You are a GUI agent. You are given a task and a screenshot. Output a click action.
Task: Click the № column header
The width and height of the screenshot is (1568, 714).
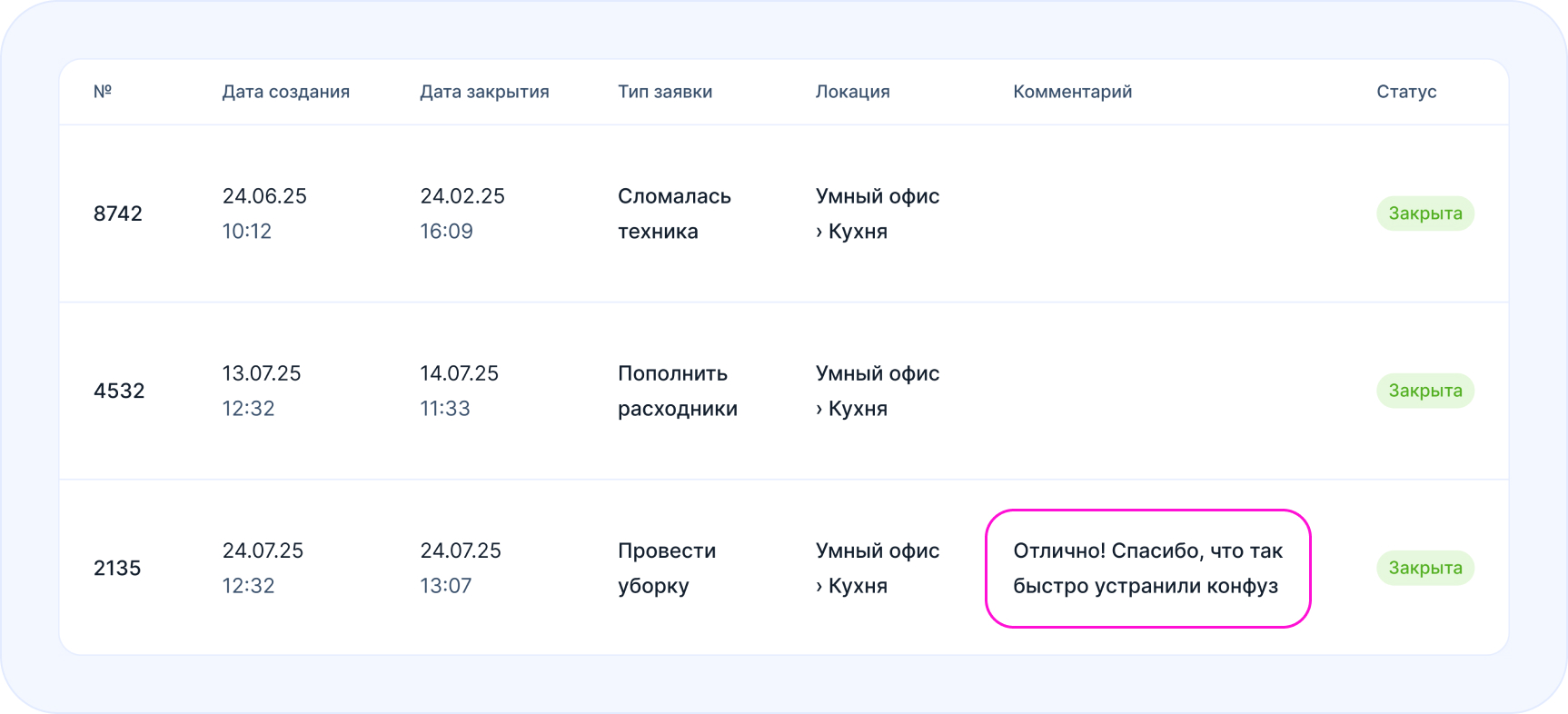pyautogui.click(x=103, y=91)
